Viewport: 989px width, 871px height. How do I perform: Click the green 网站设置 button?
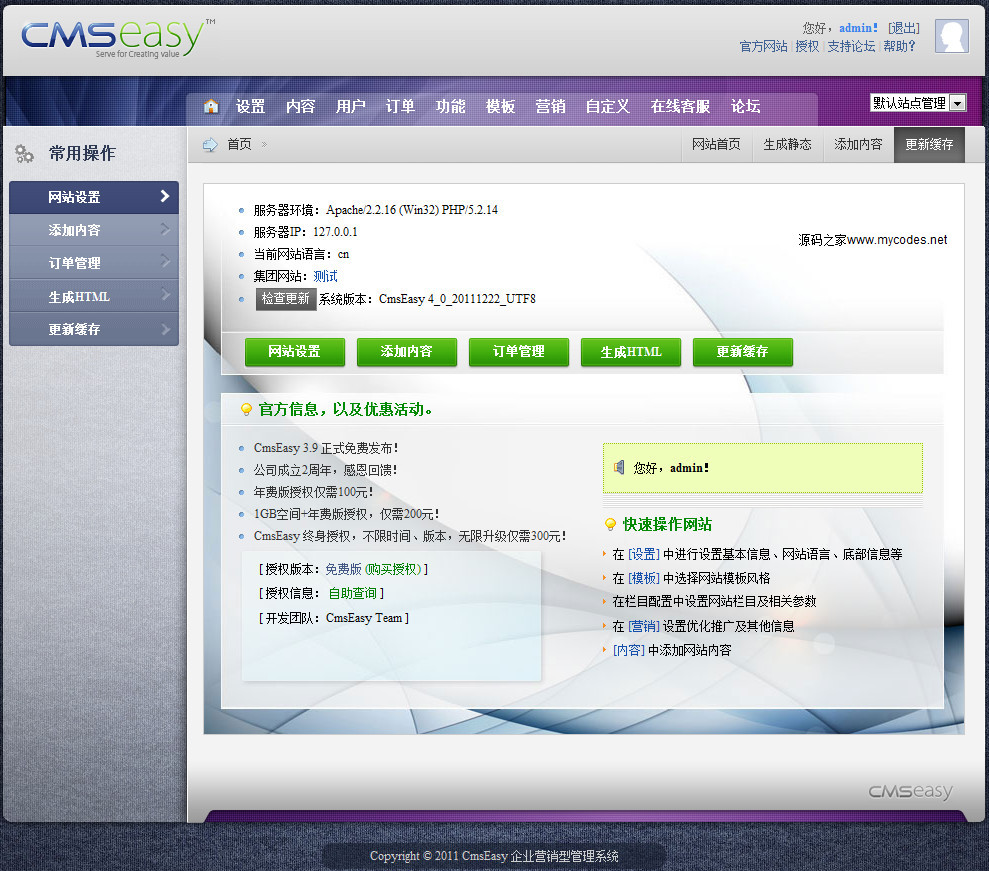(295, 352)
